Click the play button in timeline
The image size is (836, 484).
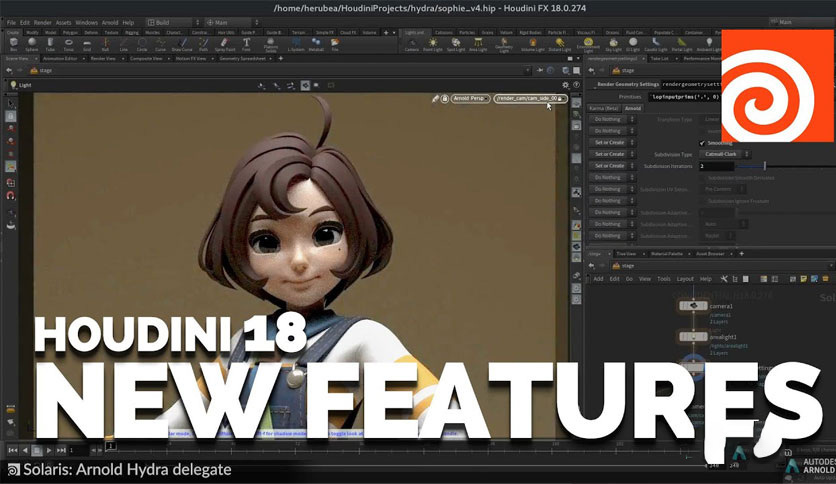tap(49, 450)
